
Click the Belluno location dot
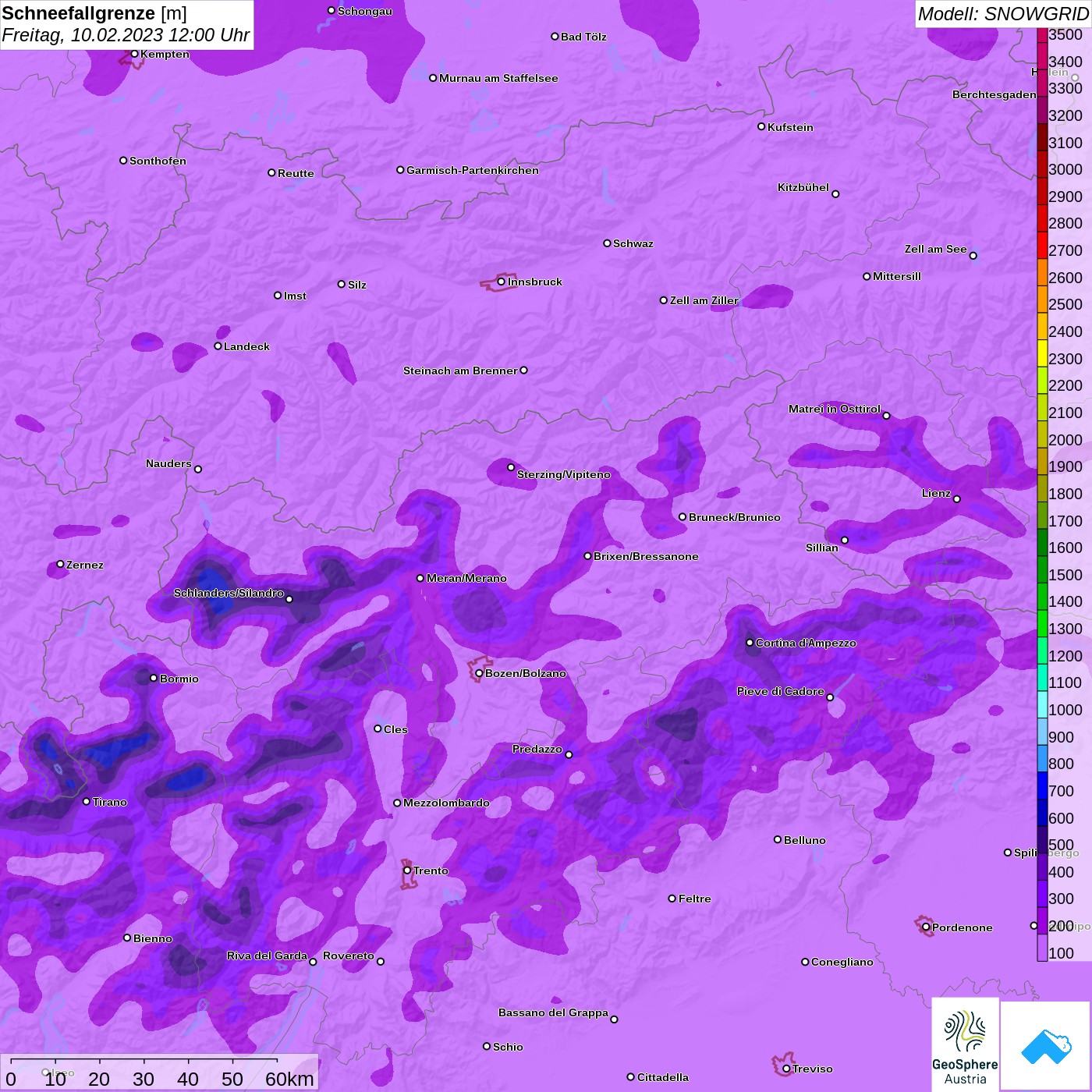(778, 840)
